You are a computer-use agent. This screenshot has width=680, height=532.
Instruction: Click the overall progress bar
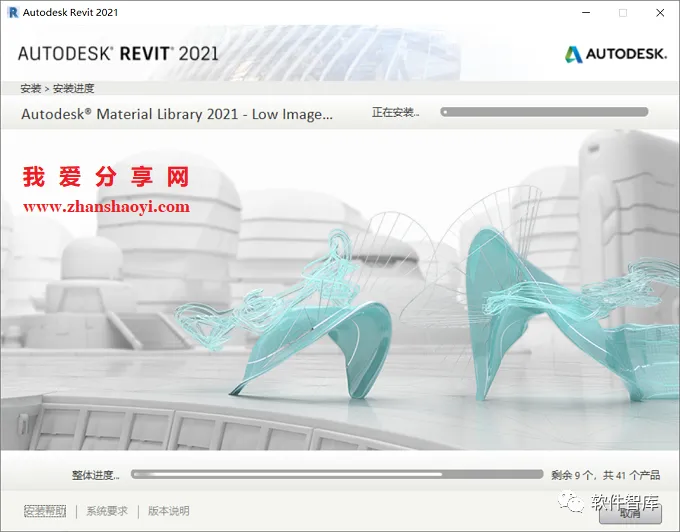coord(337,474)
